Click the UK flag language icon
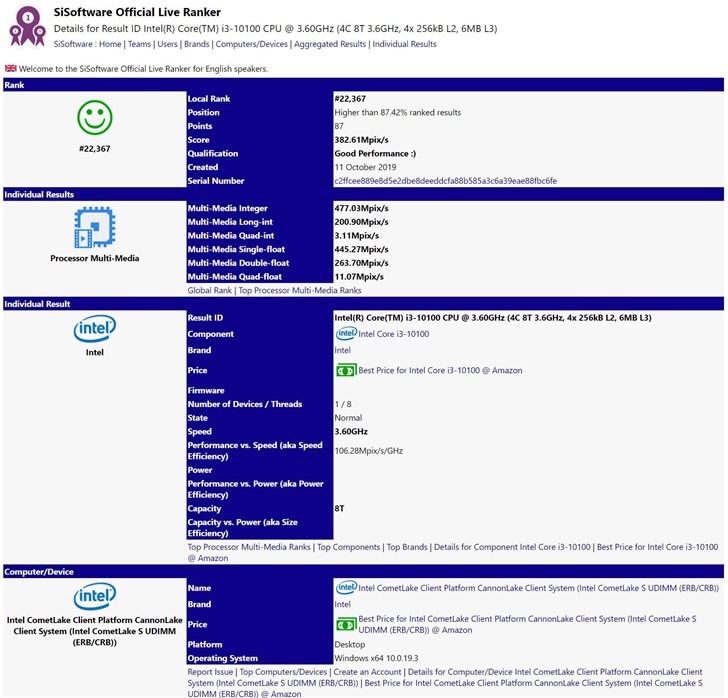728x698 pixels. coord(11,68)
